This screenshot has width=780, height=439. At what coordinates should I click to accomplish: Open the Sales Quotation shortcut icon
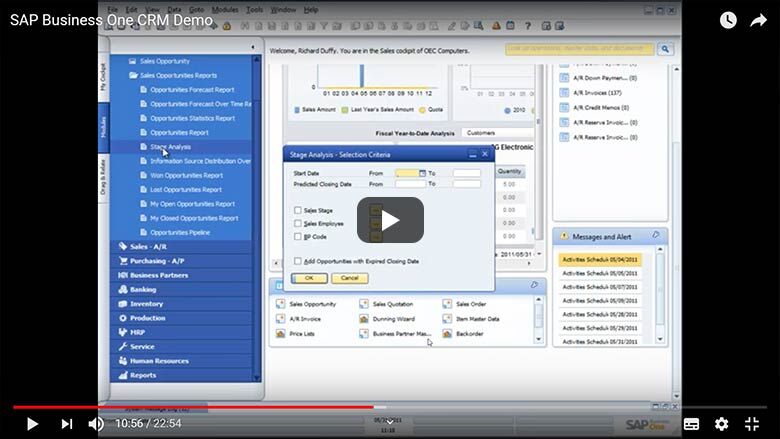tap(364, 304)
